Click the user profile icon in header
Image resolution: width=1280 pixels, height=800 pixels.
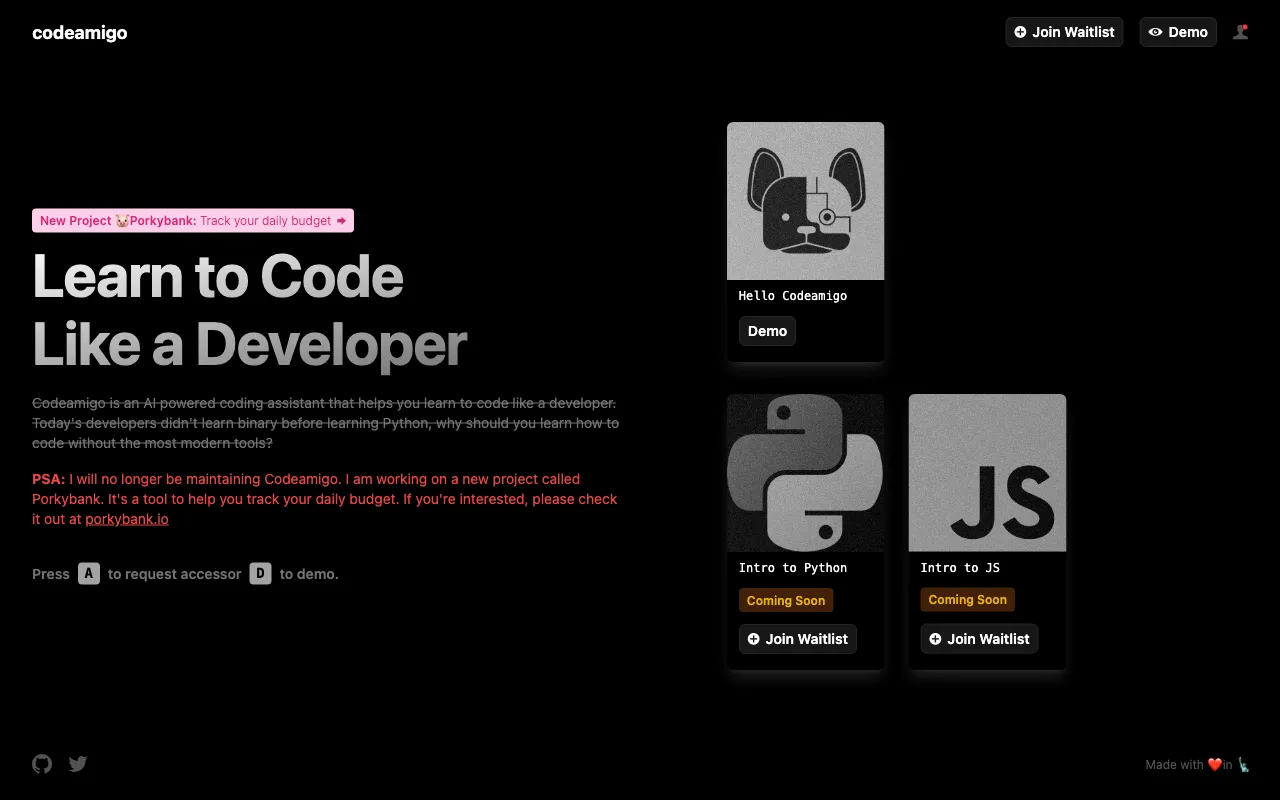(1241, 32)
